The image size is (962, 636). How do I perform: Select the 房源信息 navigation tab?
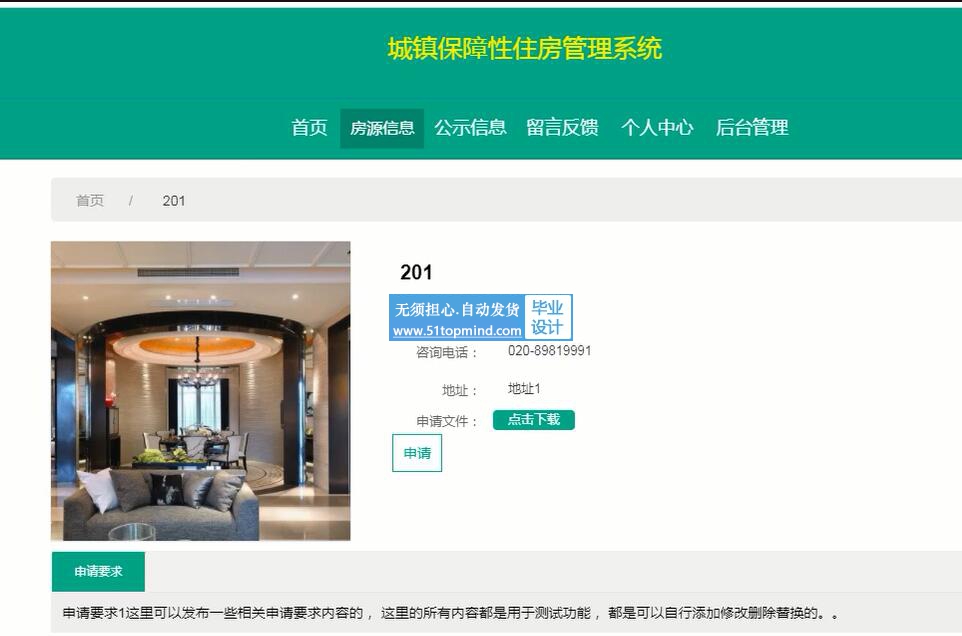pyautogui.click(x=382, y=128)
